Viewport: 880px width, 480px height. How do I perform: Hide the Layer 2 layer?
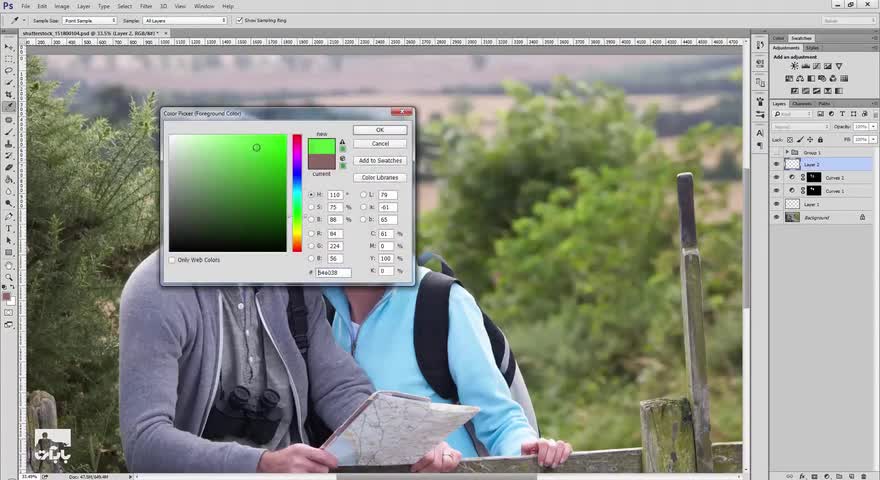[x=777, y=164]
